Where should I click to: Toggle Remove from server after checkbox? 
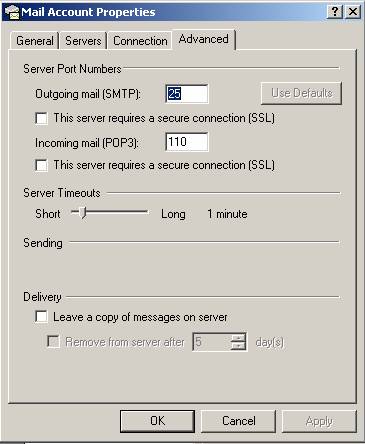point(53,342)
